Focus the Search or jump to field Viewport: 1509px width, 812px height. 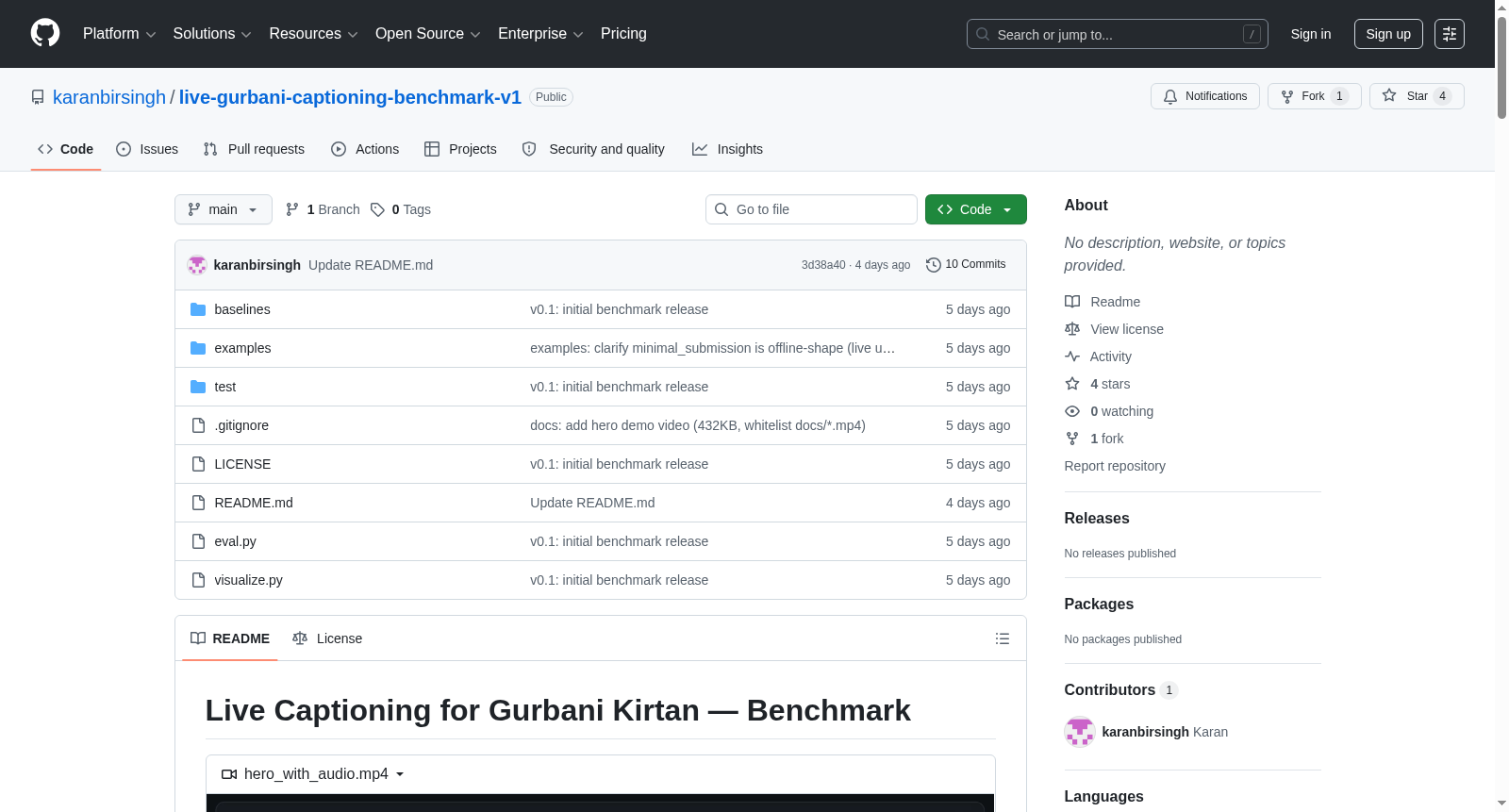point(1117,34)
